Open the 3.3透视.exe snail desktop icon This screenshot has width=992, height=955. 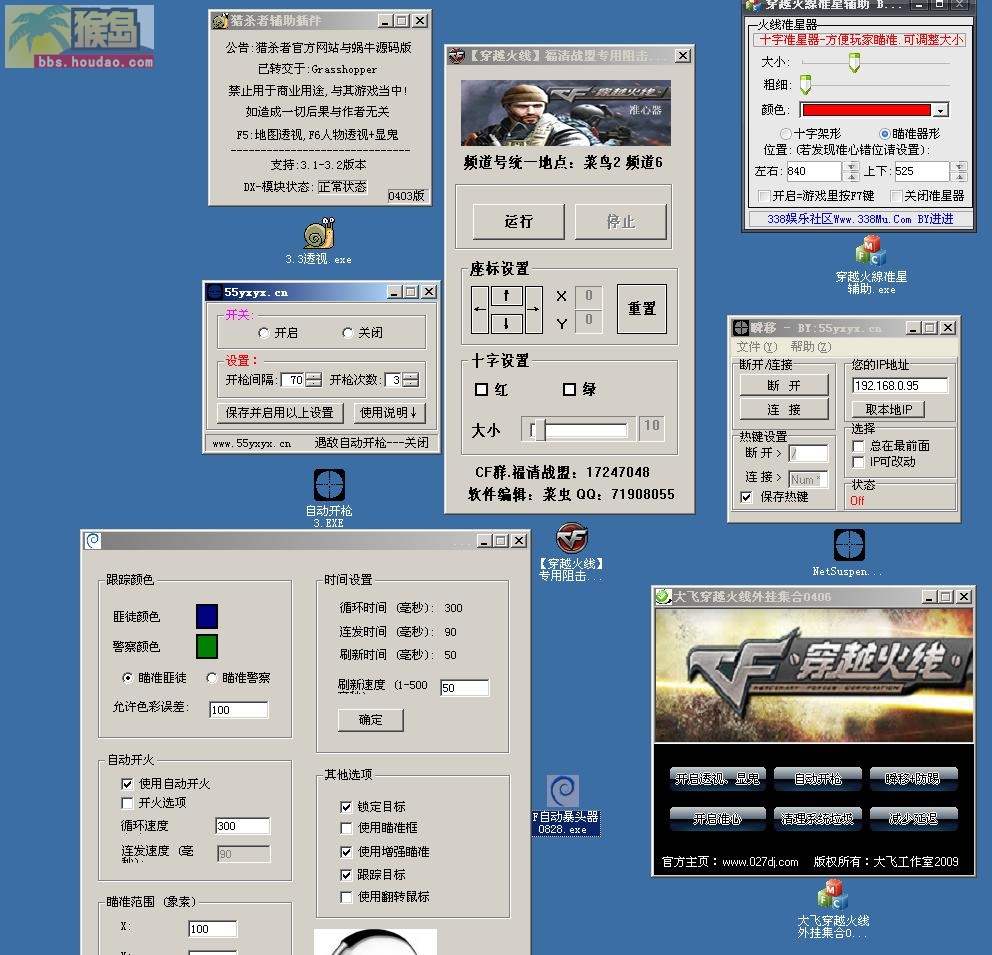[318, 233]
